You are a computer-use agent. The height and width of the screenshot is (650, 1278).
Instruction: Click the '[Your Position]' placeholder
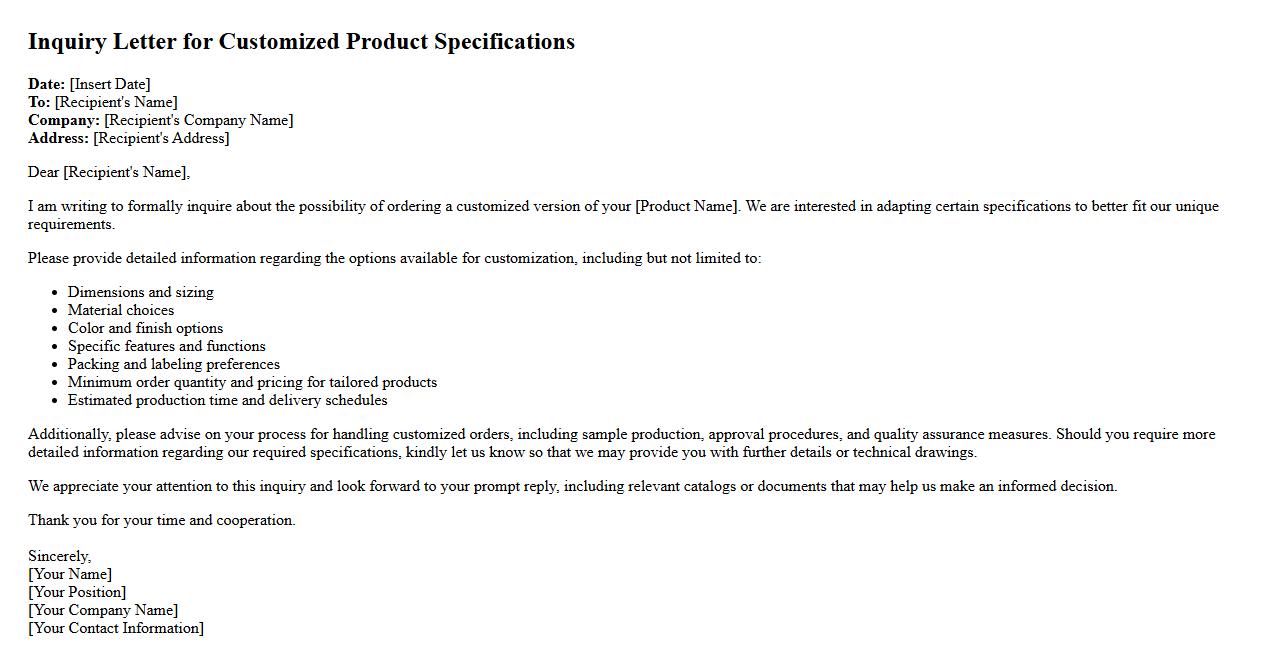pyautogui.click(x=77, y=592)
